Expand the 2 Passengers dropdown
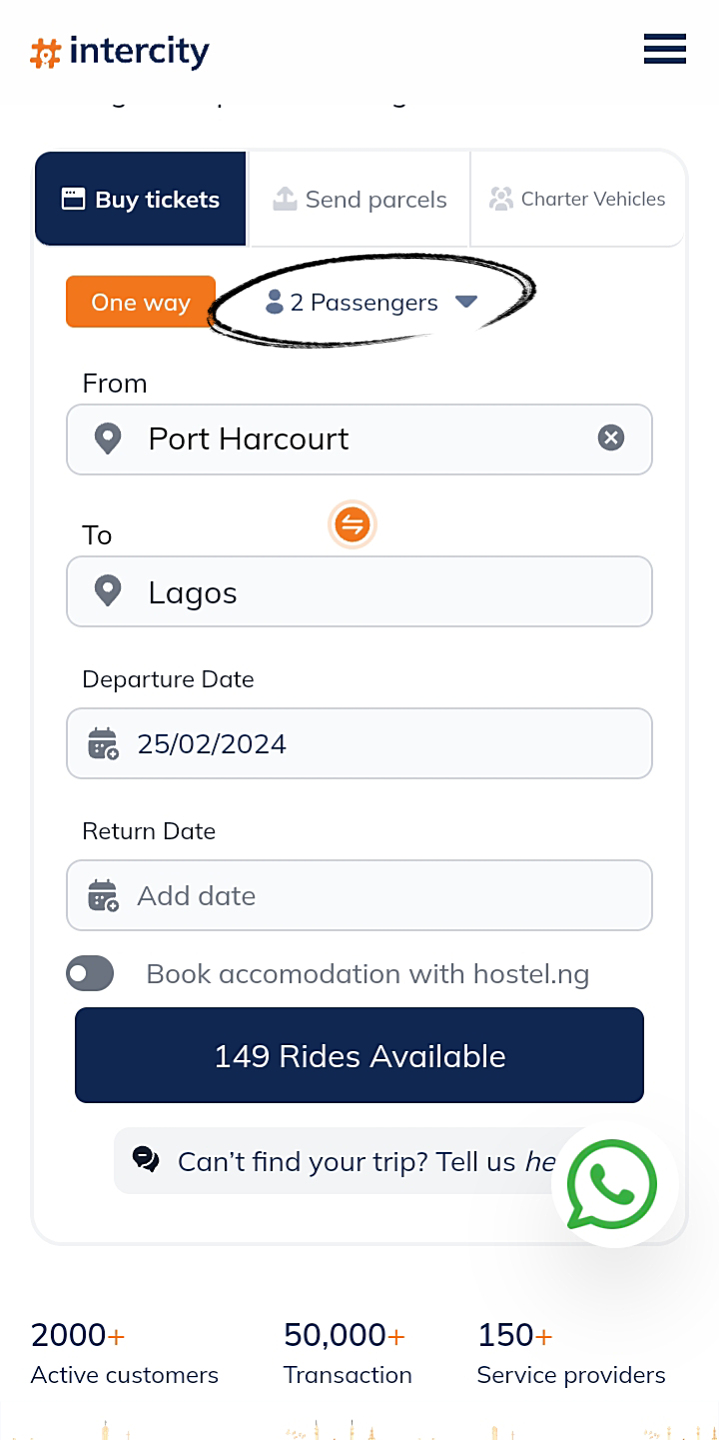Screen dimensions: 719x1440 click(372, 302)
